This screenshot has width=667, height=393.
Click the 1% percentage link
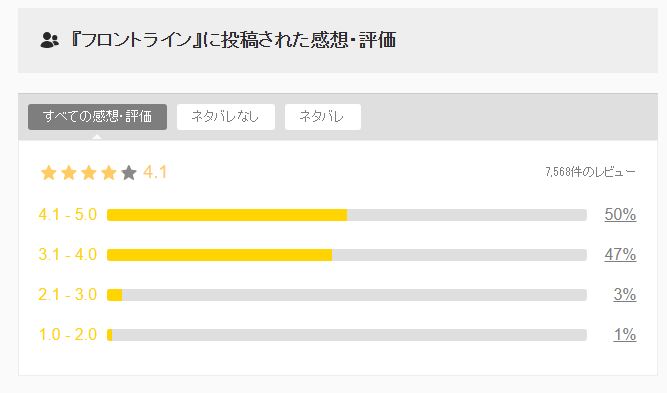624,335
